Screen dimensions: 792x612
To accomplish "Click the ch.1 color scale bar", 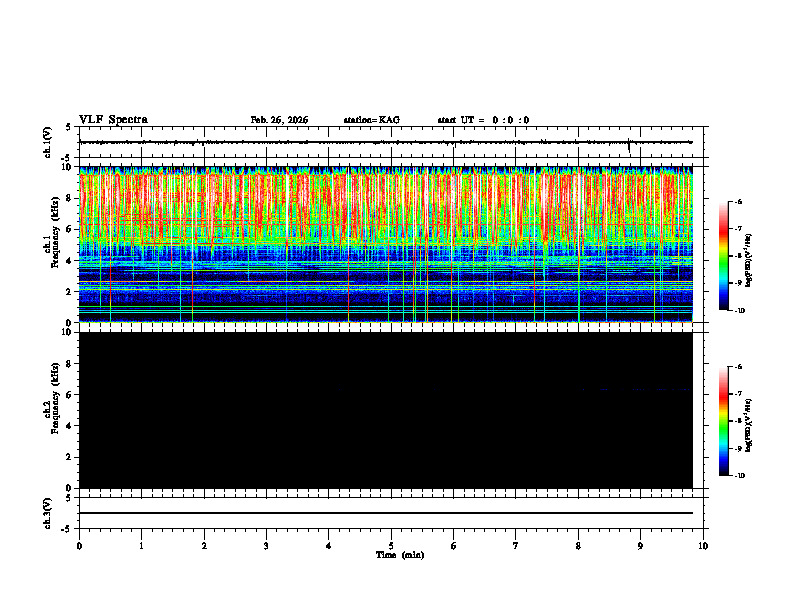I will point(724,256).
